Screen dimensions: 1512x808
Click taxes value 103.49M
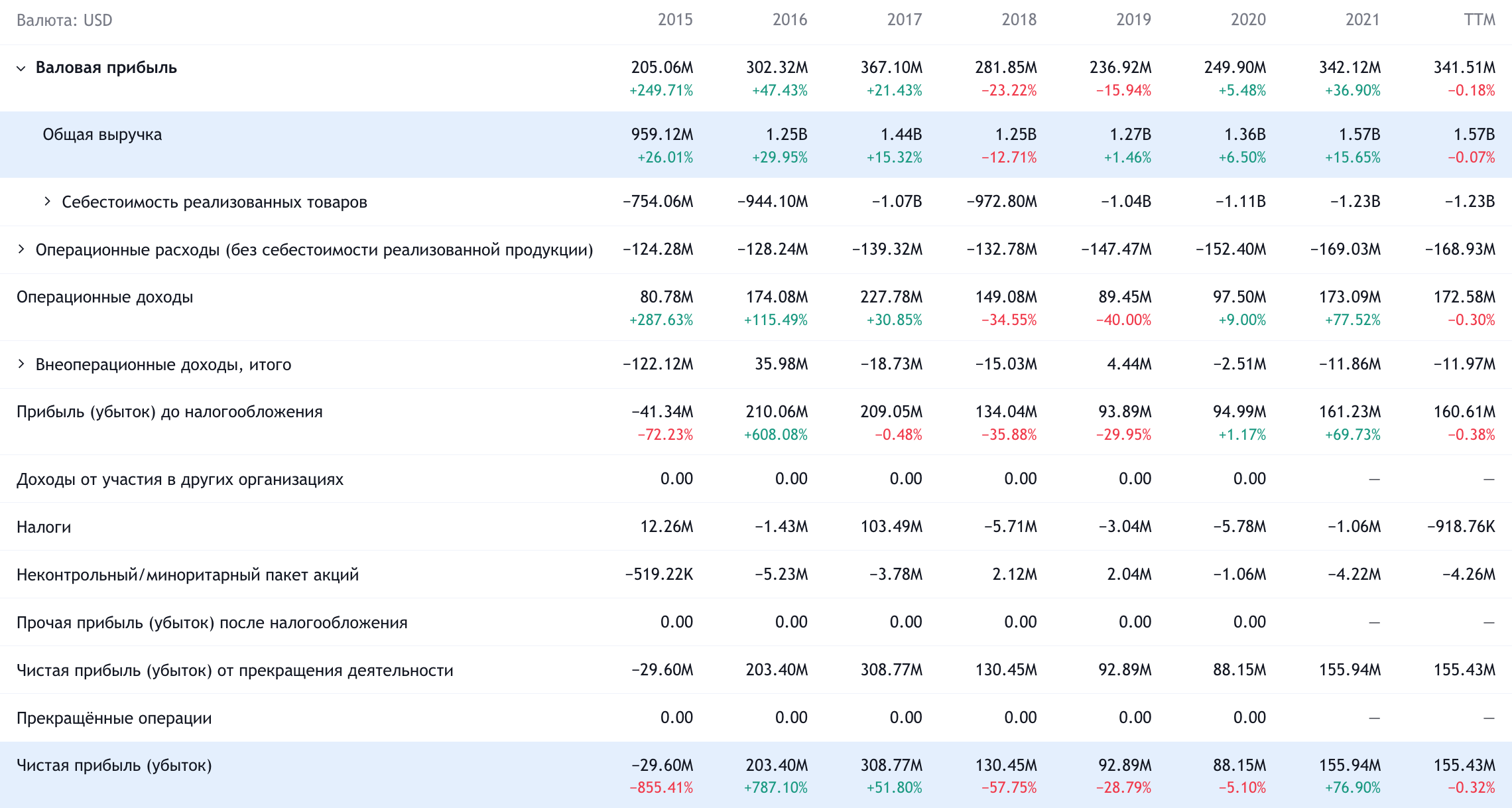click(x=891, y=527)
